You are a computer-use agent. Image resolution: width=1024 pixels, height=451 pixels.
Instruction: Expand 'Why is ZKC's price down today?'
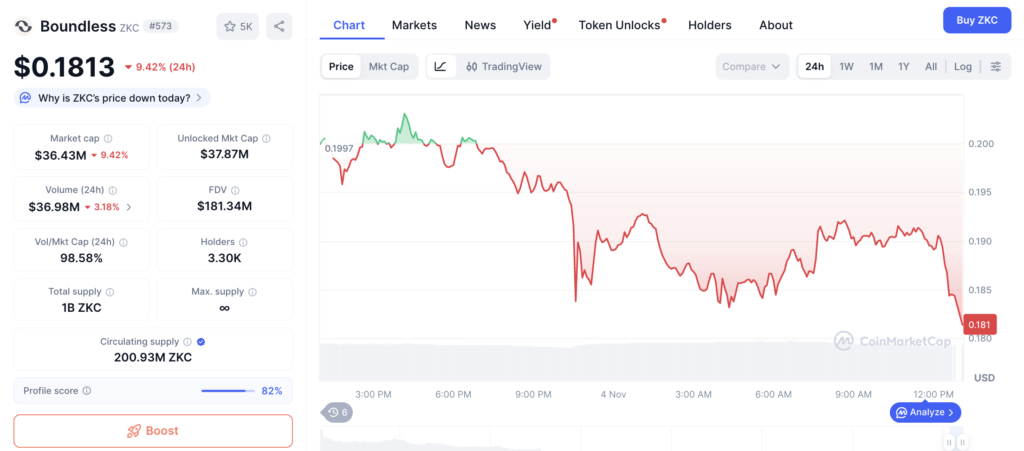(111, 98)
